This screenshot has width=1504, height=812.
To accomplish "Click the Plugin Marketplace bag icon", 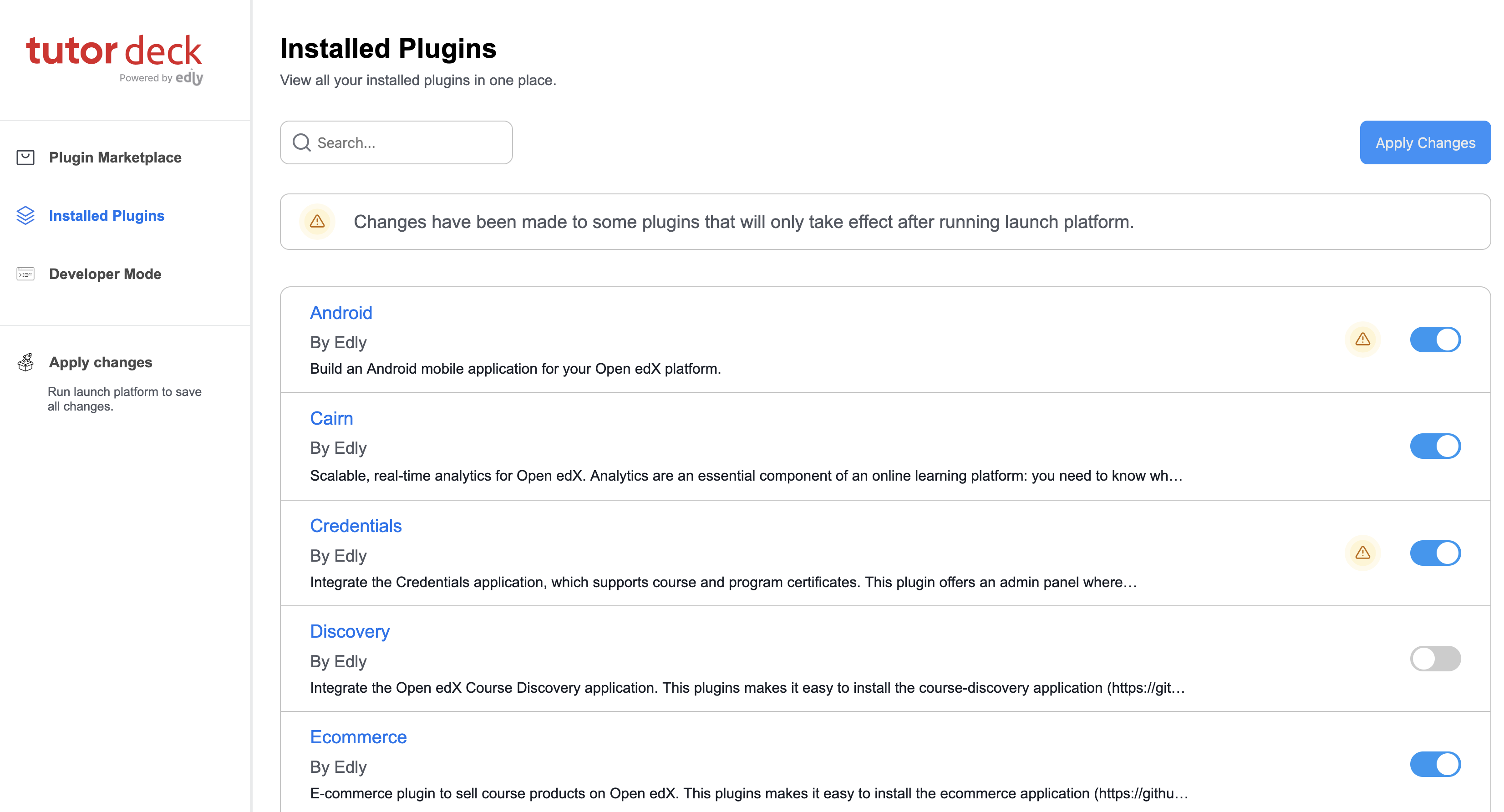I will (x=25, y=157).
